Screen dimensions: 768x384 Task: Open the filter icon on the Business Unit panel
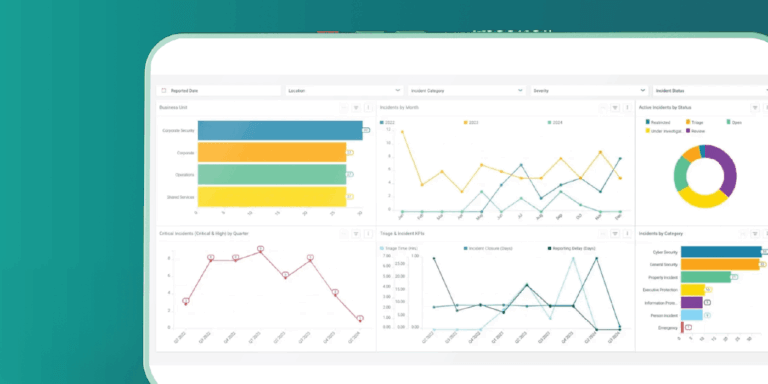click(356, 108)
